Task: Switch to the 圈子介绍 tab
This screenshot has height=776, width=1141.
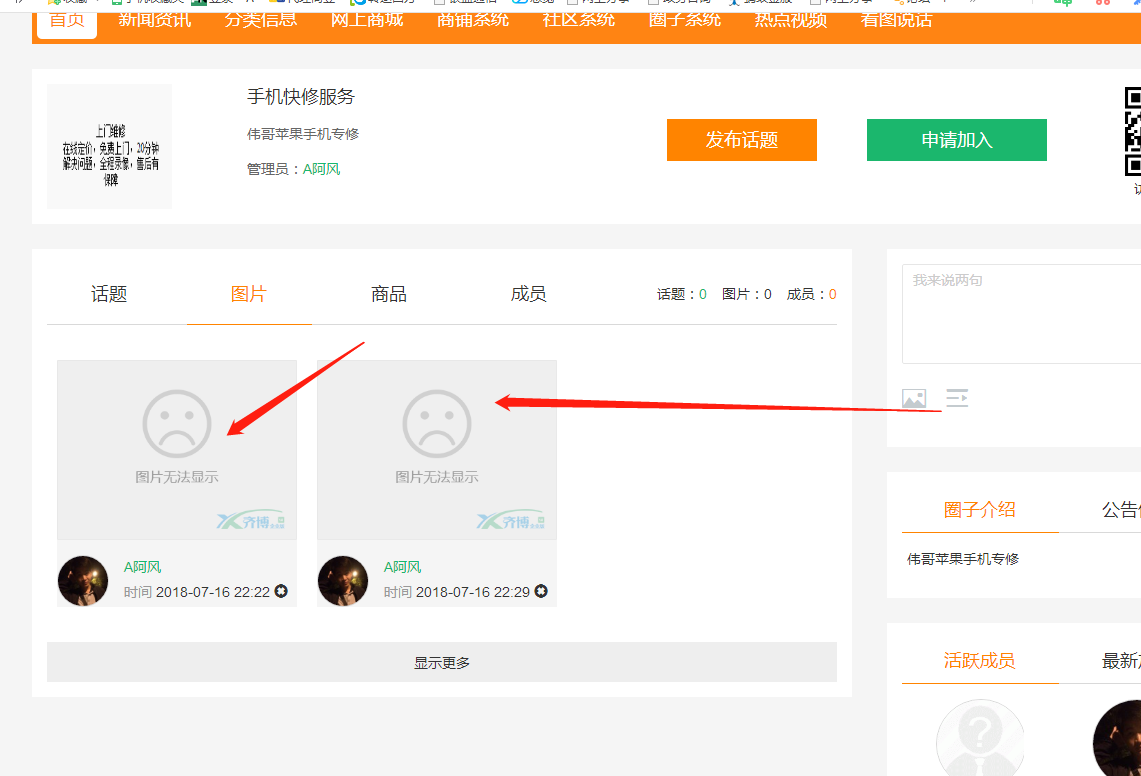Action: (979, 509)
